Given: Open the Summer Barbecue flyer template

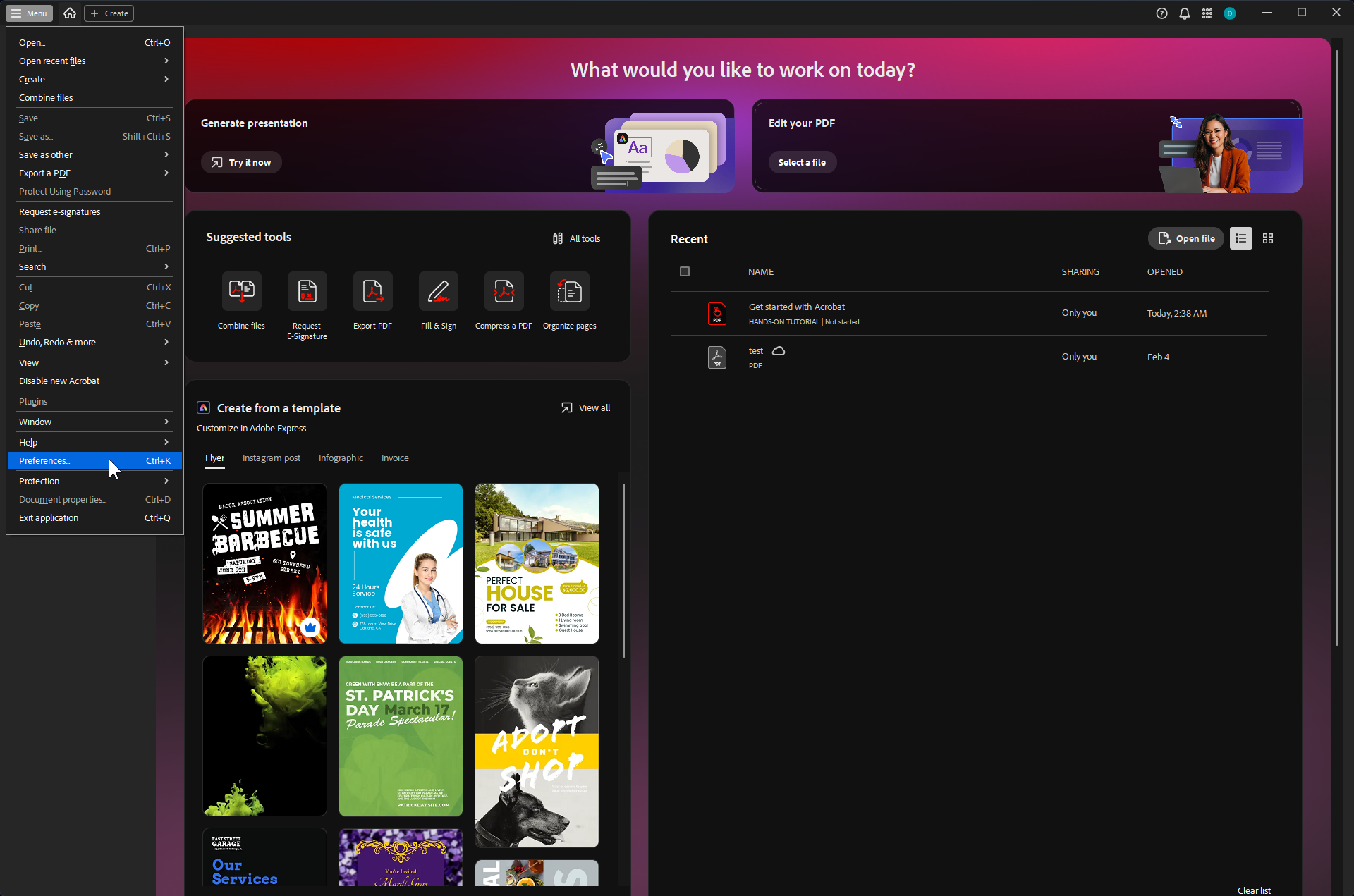Looking at the screenshot, I should click(264, 563).
